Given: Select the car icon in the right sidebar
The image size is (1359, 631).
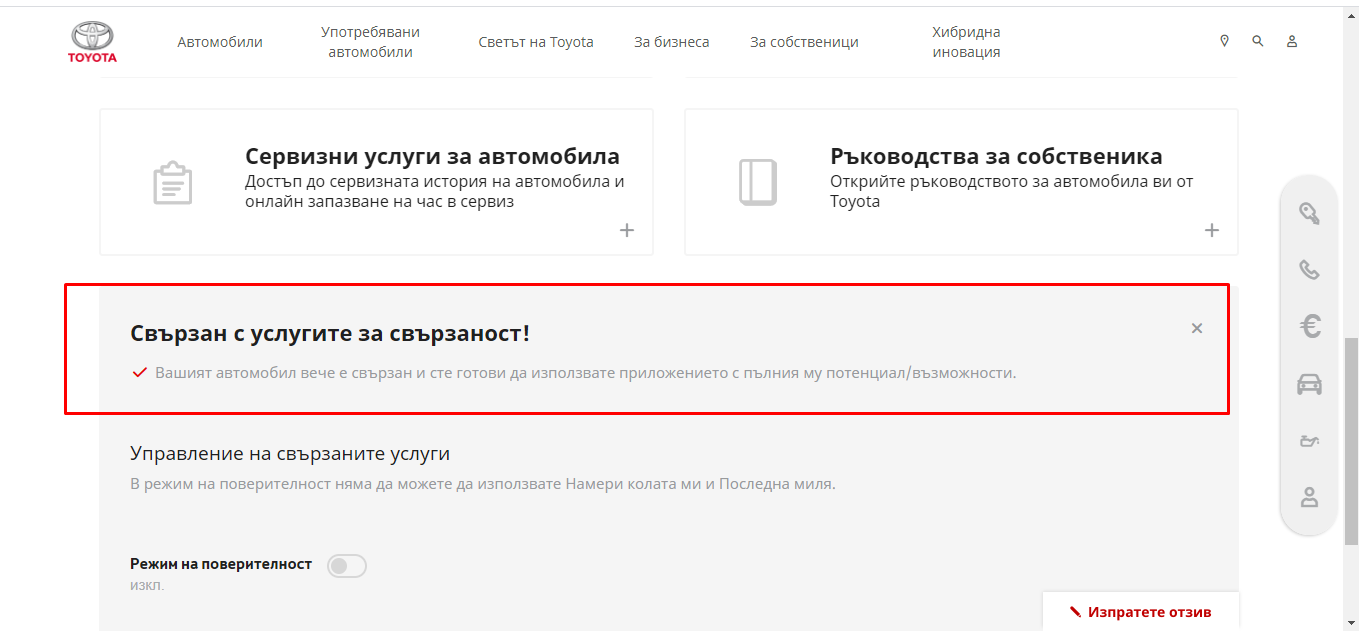Looking at the screenshot, I should tap(1309, 383).
